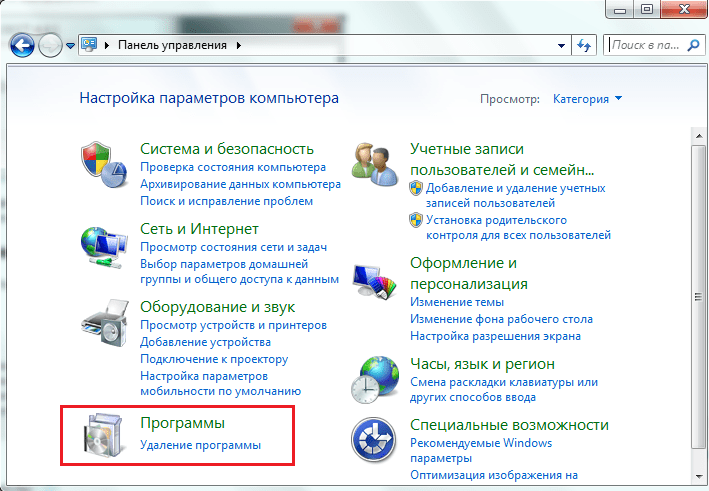This screenshot has width=709, height=491.
Task: Expand arrow after Панель управления in breadcrumb
Action: pyautogui.click(x=239, y=45)
